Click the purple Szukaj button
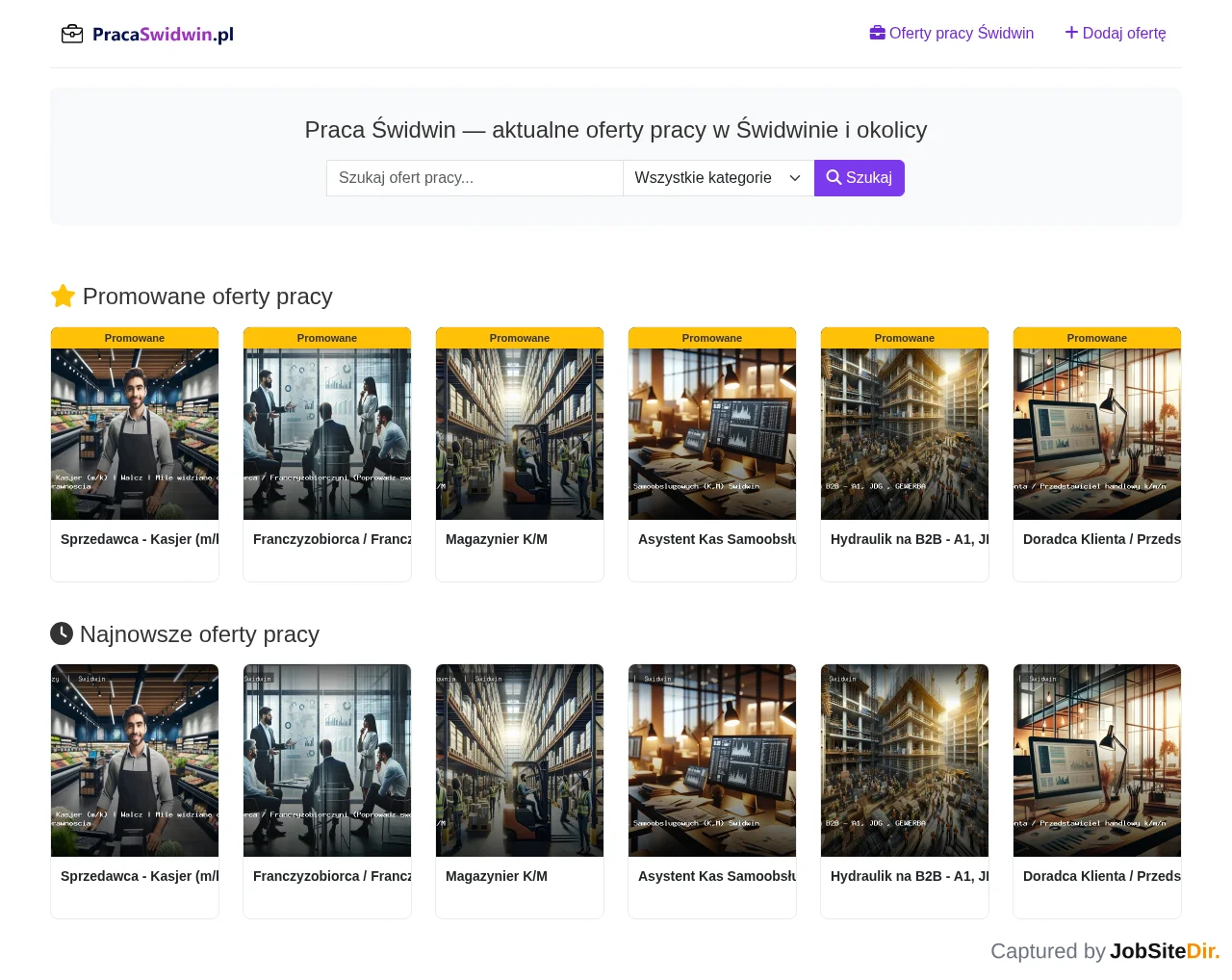The height and width of the screenshot is (980, 1232). pos(860,178)
